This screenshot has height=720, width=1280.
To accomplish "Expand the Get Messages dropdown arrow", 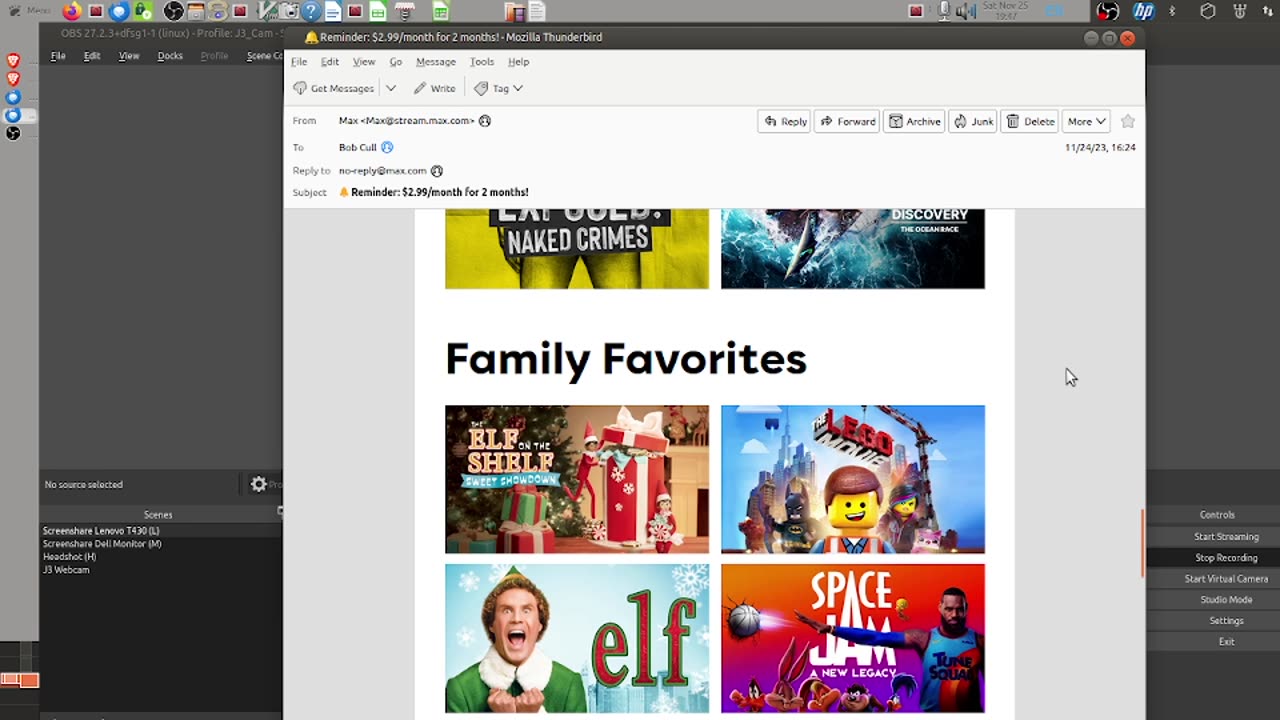I will [x=390, y=88].
